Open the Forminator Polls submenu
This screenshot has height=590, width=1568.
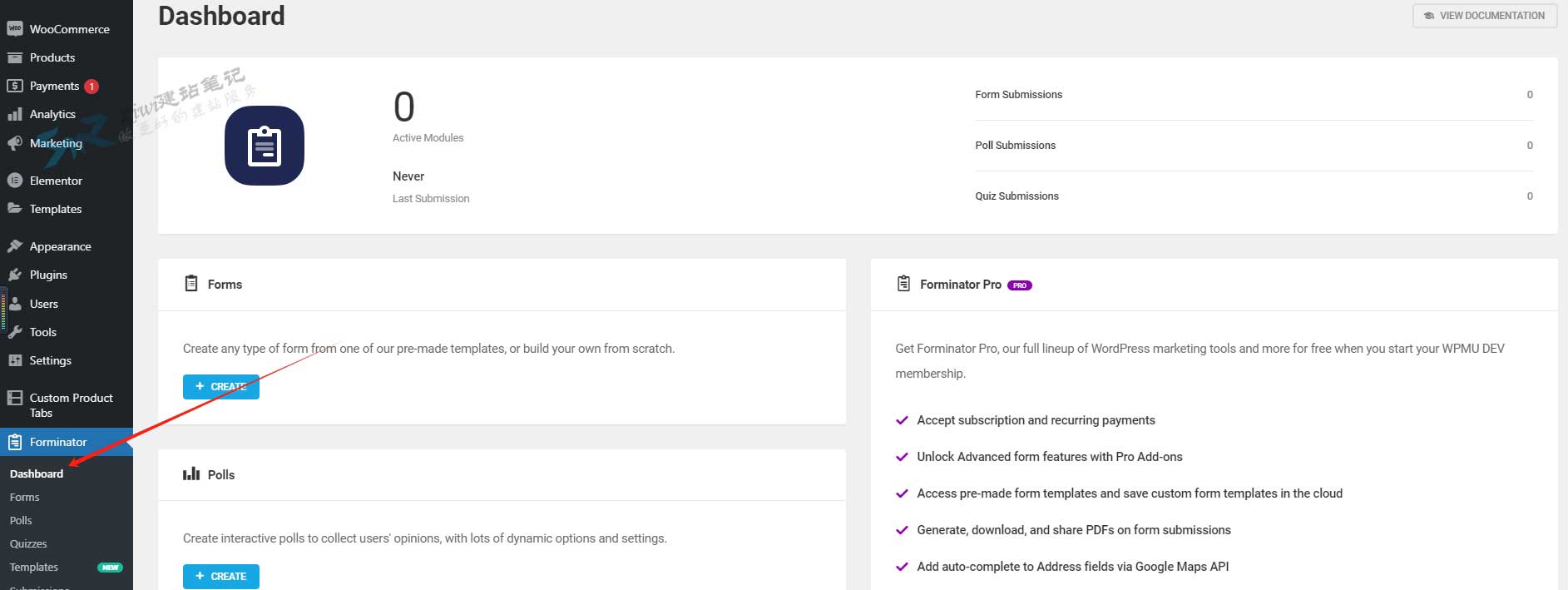point(21,520)
